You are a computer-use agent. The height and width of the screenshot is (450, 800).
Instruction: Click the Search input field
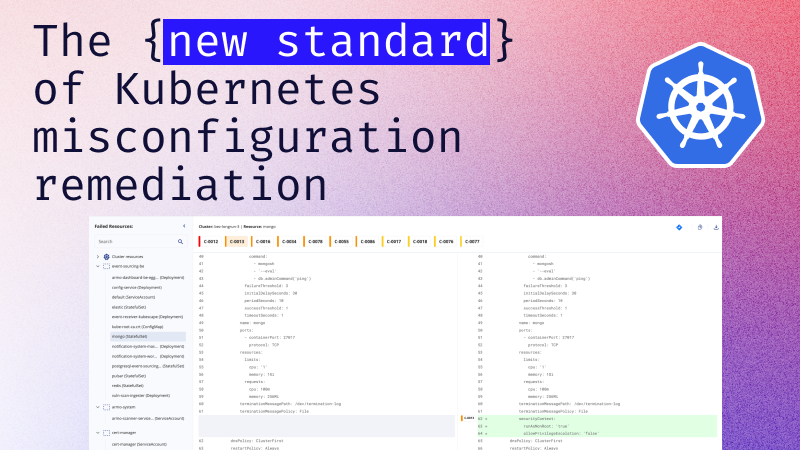coord(140,241)
